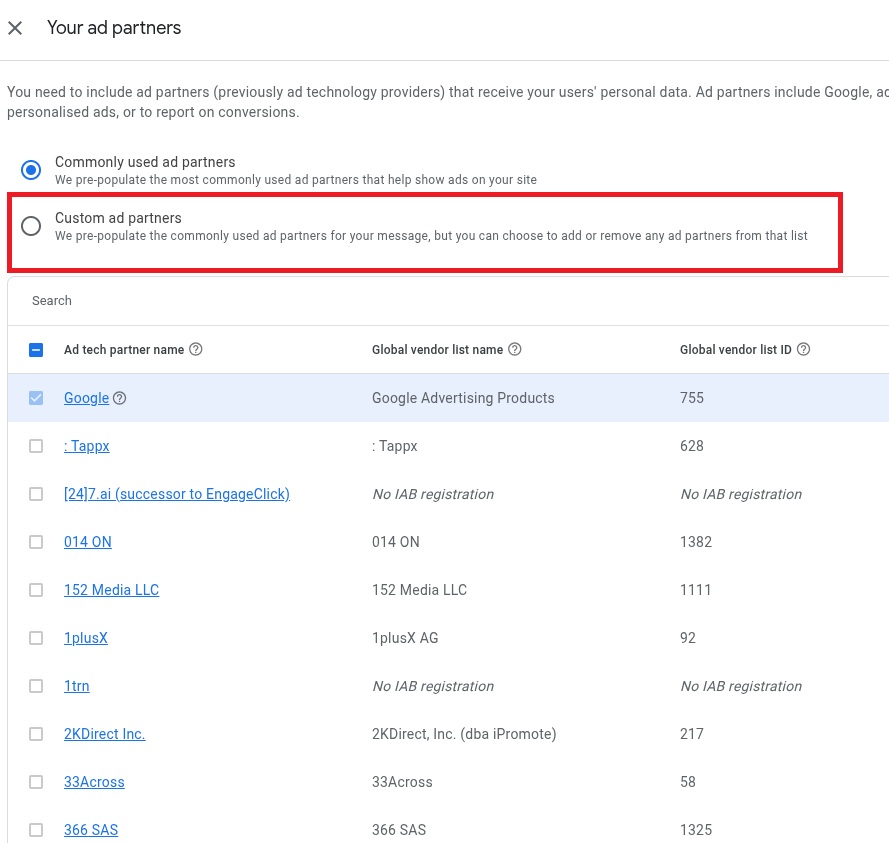This screenshot has width=889, height=843.
Task: Click the Google Advertising Products cell
Action: [x=463, y=398]
